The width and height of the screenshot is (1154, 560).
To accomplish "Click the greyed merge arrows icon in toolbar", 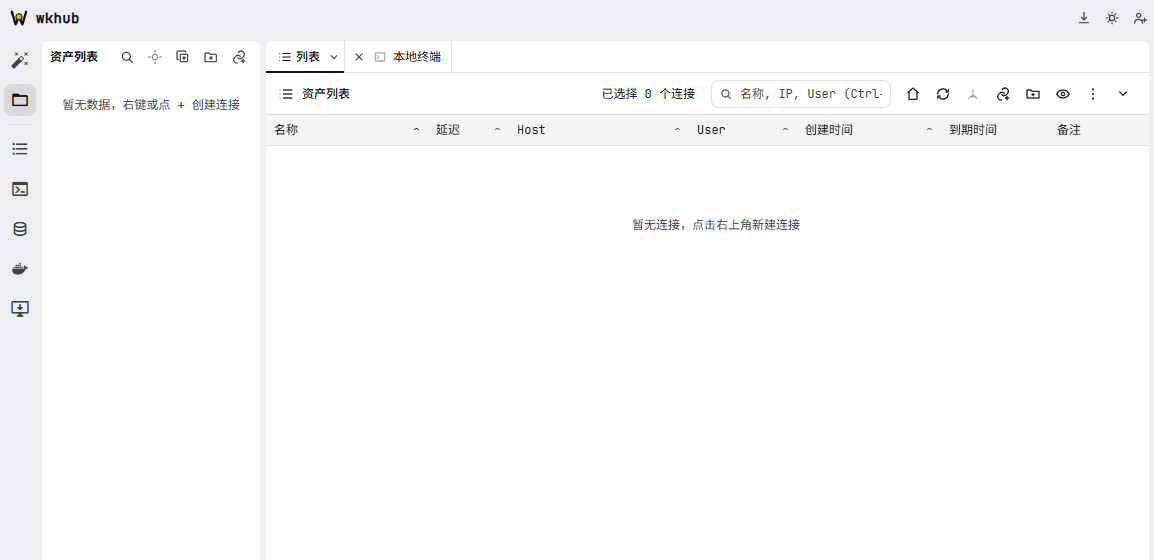I will pyautogui.click(x=973, y=93).
